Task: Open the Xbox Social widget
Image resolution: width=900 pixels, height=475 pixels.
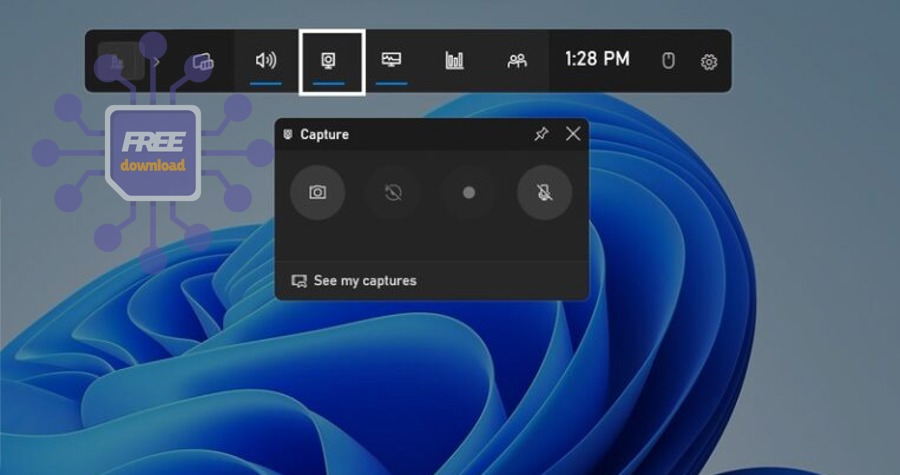Action: click(x=517, y=61)
